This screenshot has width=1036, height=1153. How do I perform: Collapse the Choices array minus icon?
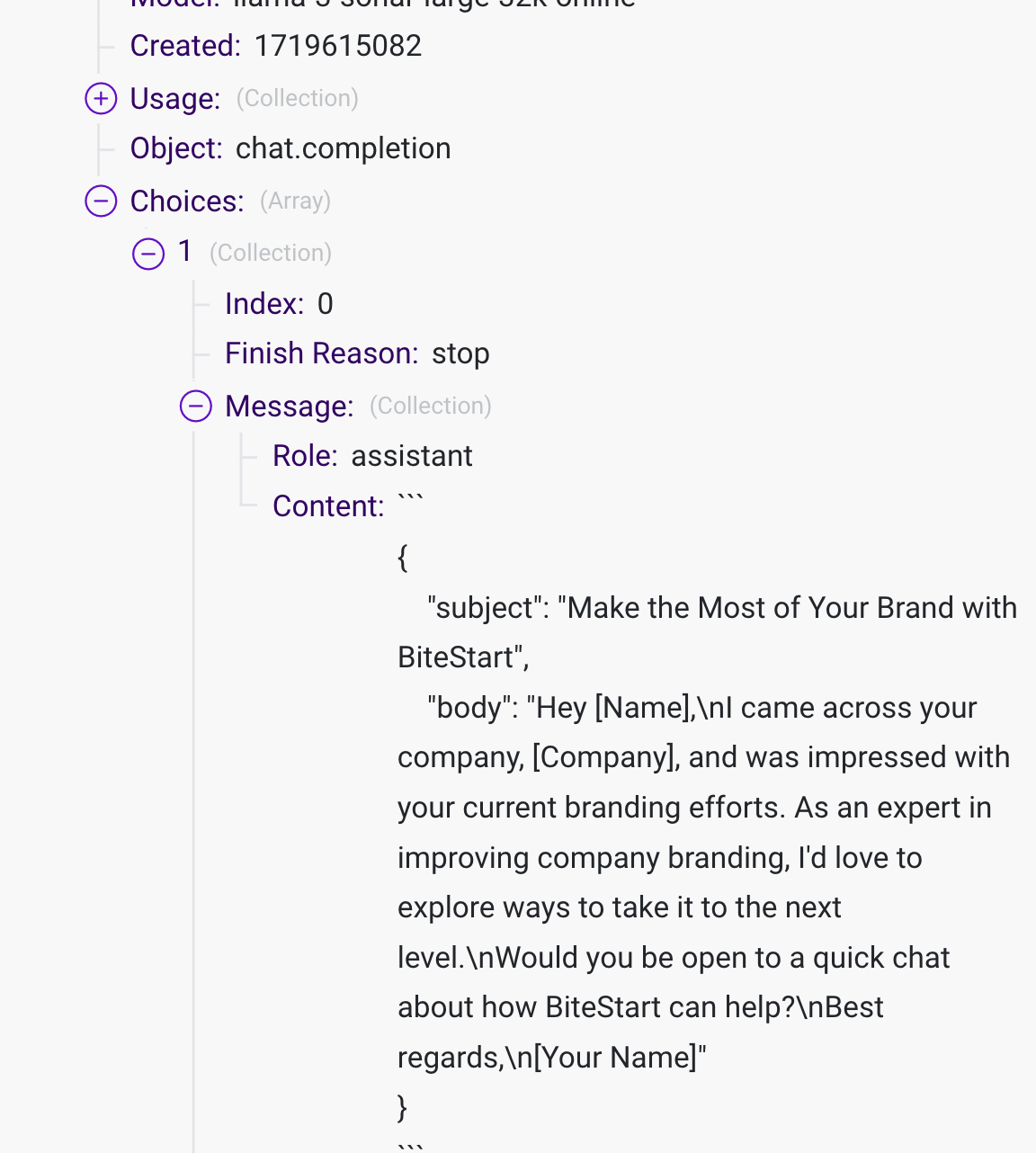pyautogui.click(x=101, y=201)
